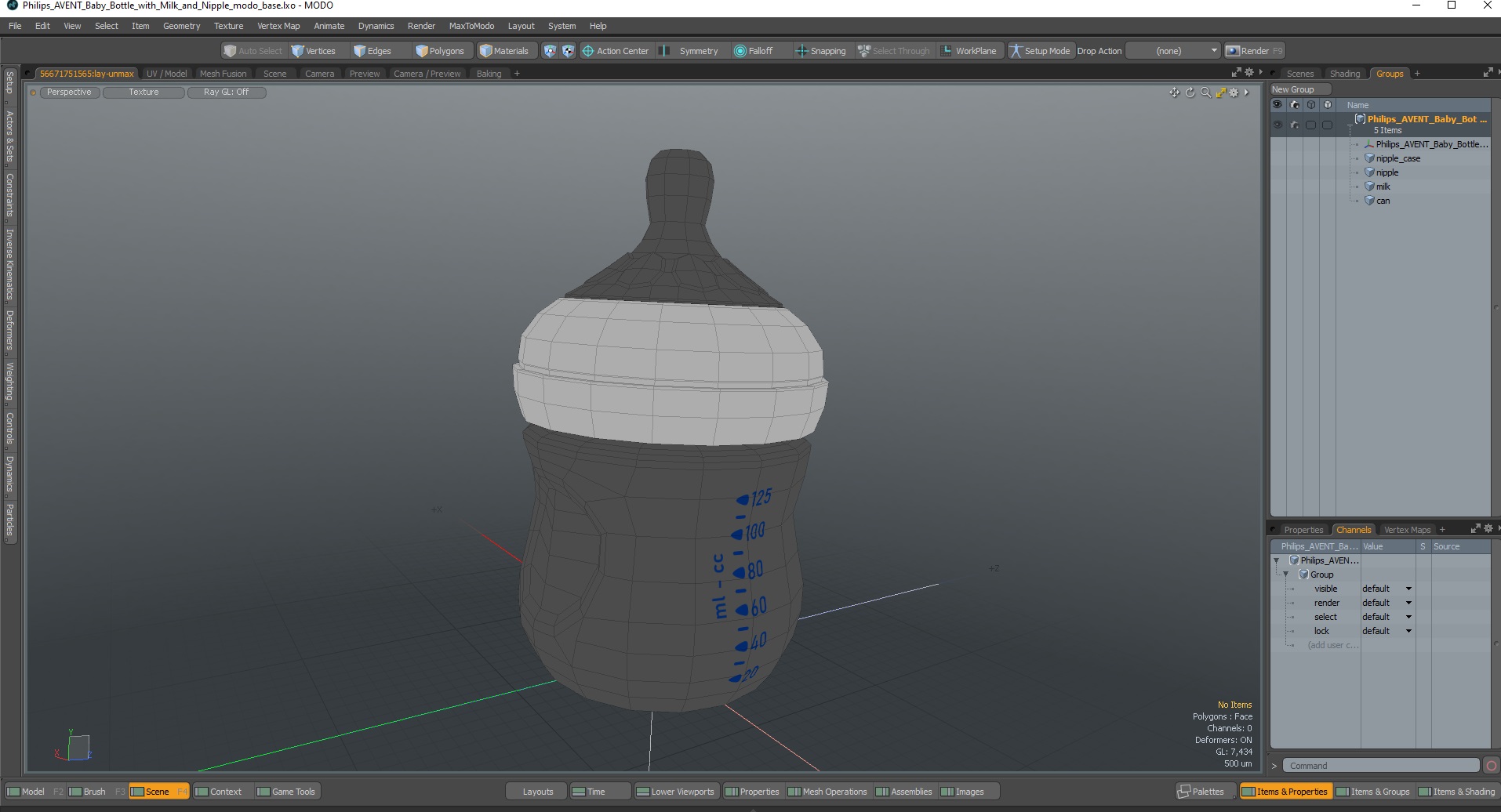1501x812 pixels.
Task: Open the Perspective view type dropdown
Action: [x=69, y=92]
